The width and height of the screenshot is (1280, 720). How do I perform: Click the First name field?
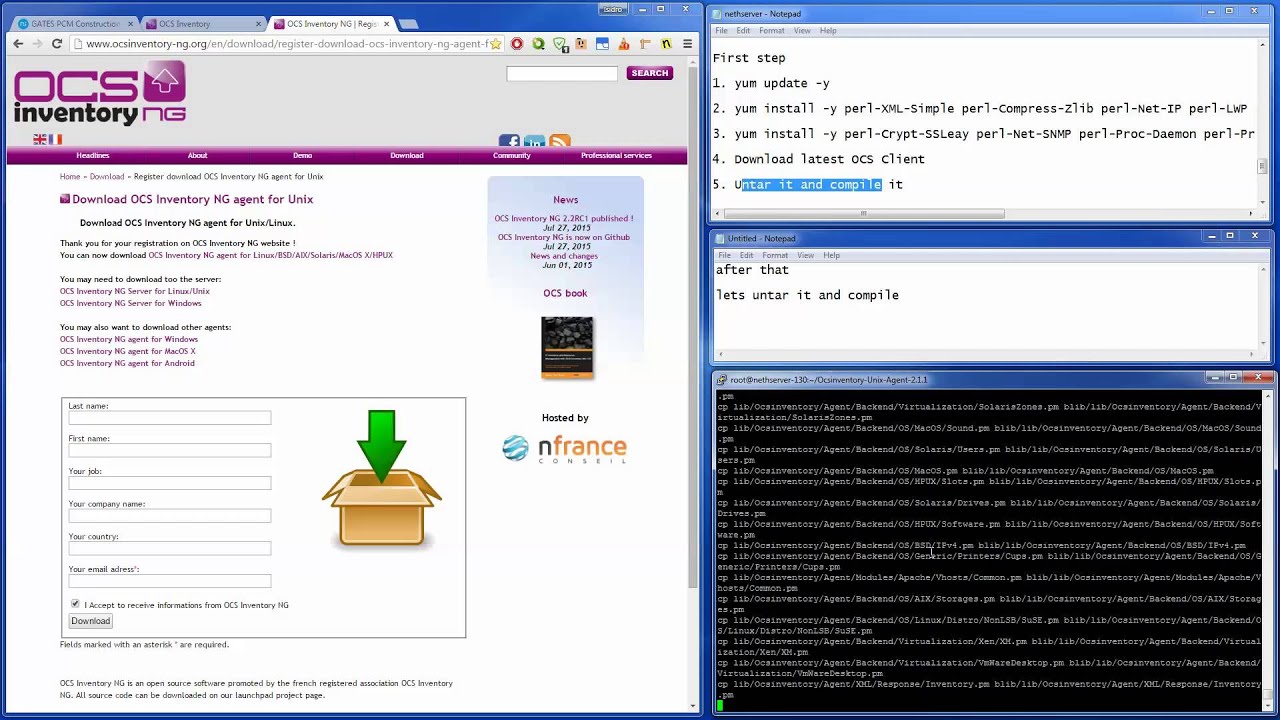[170, 451]
